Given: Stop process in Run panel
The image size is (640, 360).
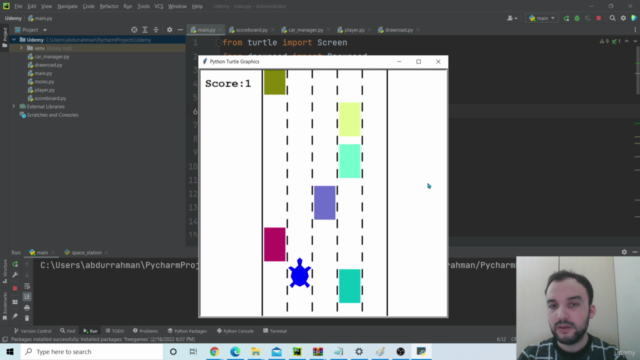Looking at the screenshot, I should (x=15, y=288).
